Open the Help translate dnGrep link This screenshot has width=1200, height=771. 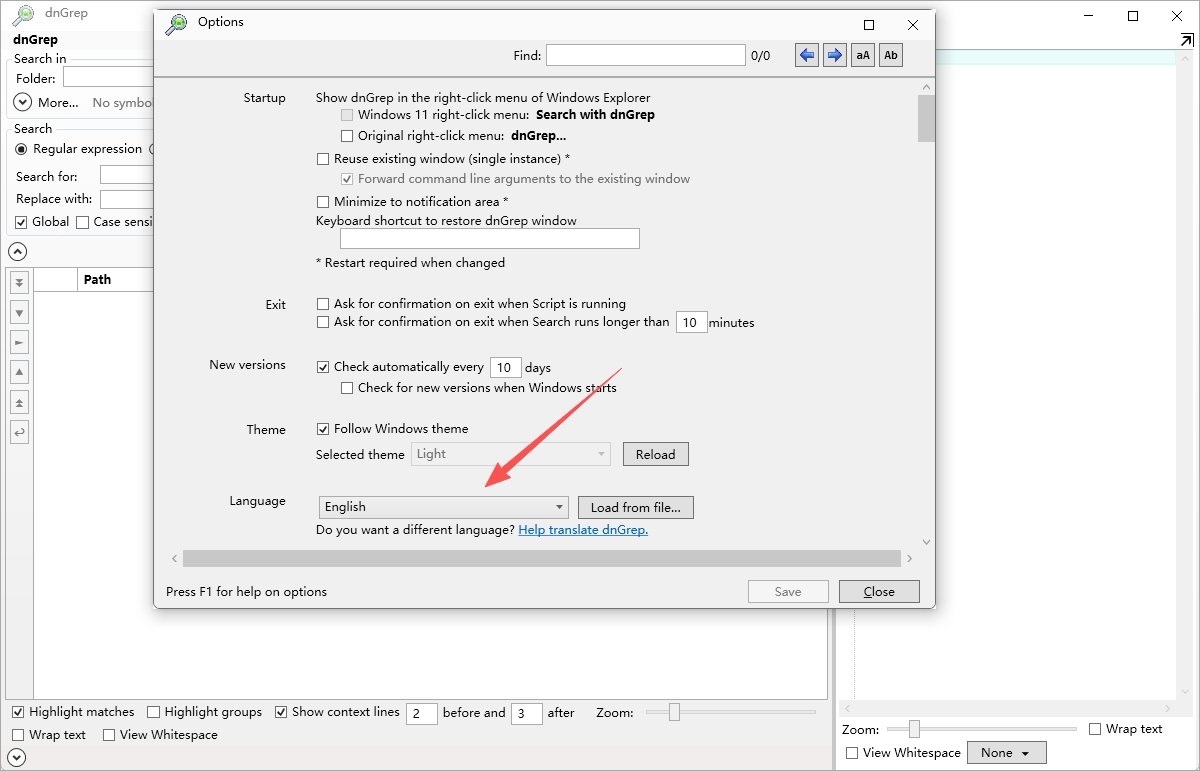pyautogui.click(x=583, y=530)
